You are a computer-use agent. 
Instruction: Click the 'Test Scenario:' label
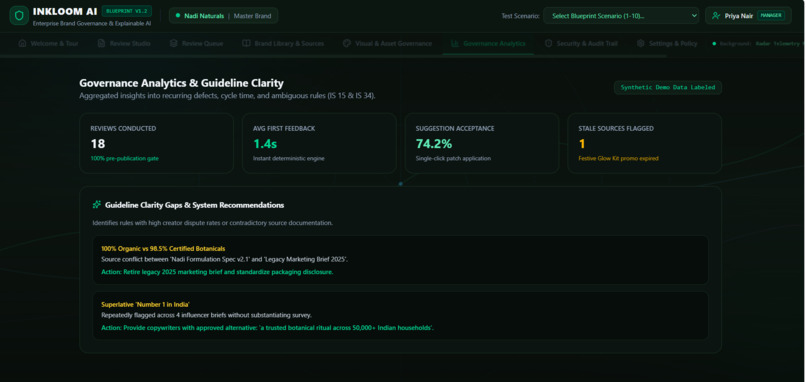[520, 16]
